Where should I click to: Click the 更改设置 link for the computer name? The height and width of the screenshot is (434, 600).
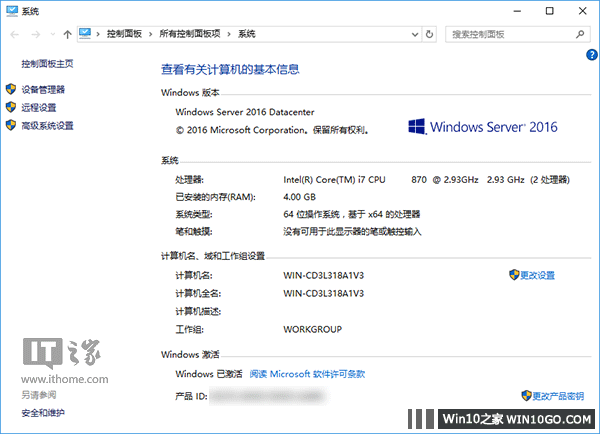point(537,275)
